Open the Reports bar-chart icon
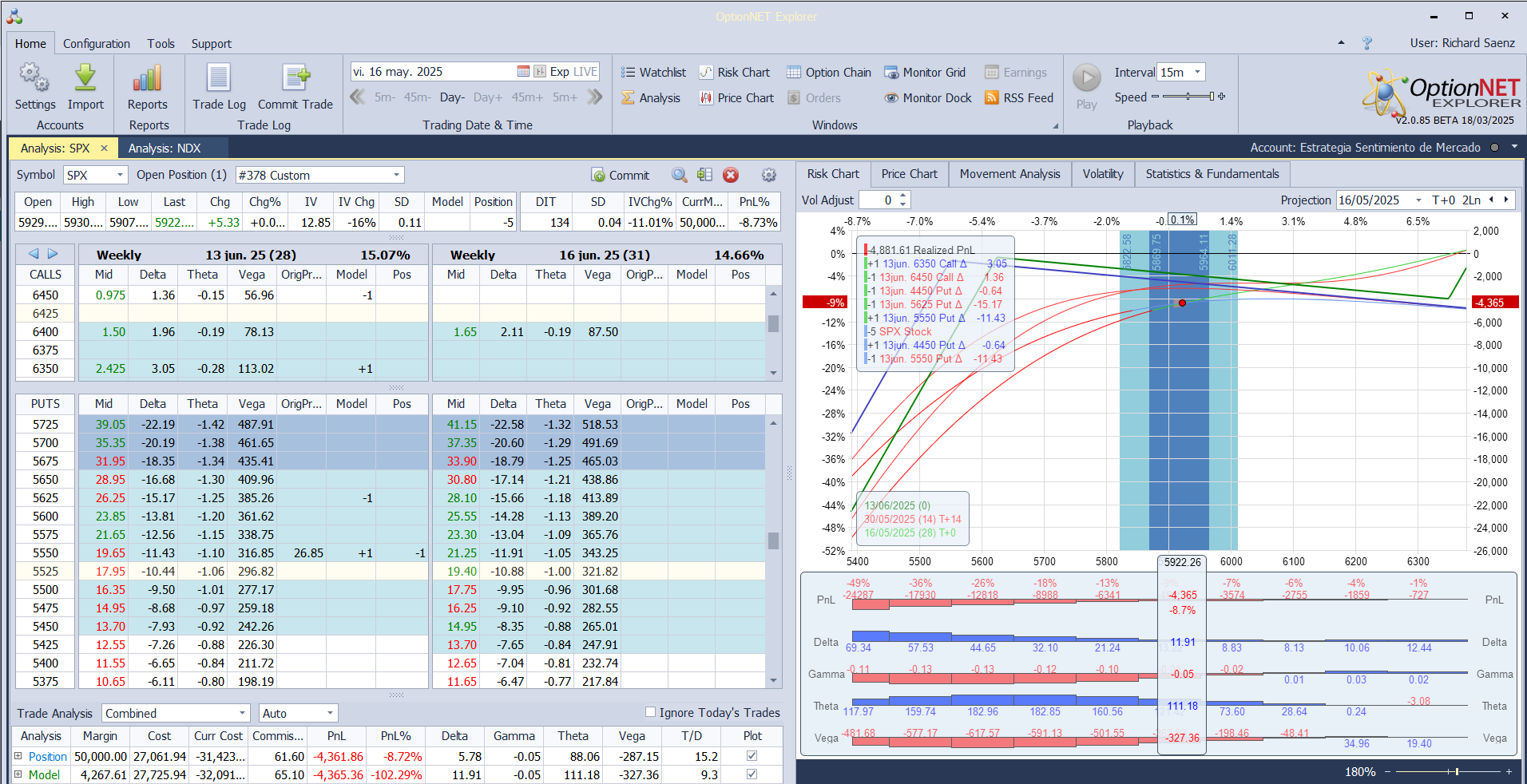Viewport: 1527px width, 784px height. [x=148, y=78]
